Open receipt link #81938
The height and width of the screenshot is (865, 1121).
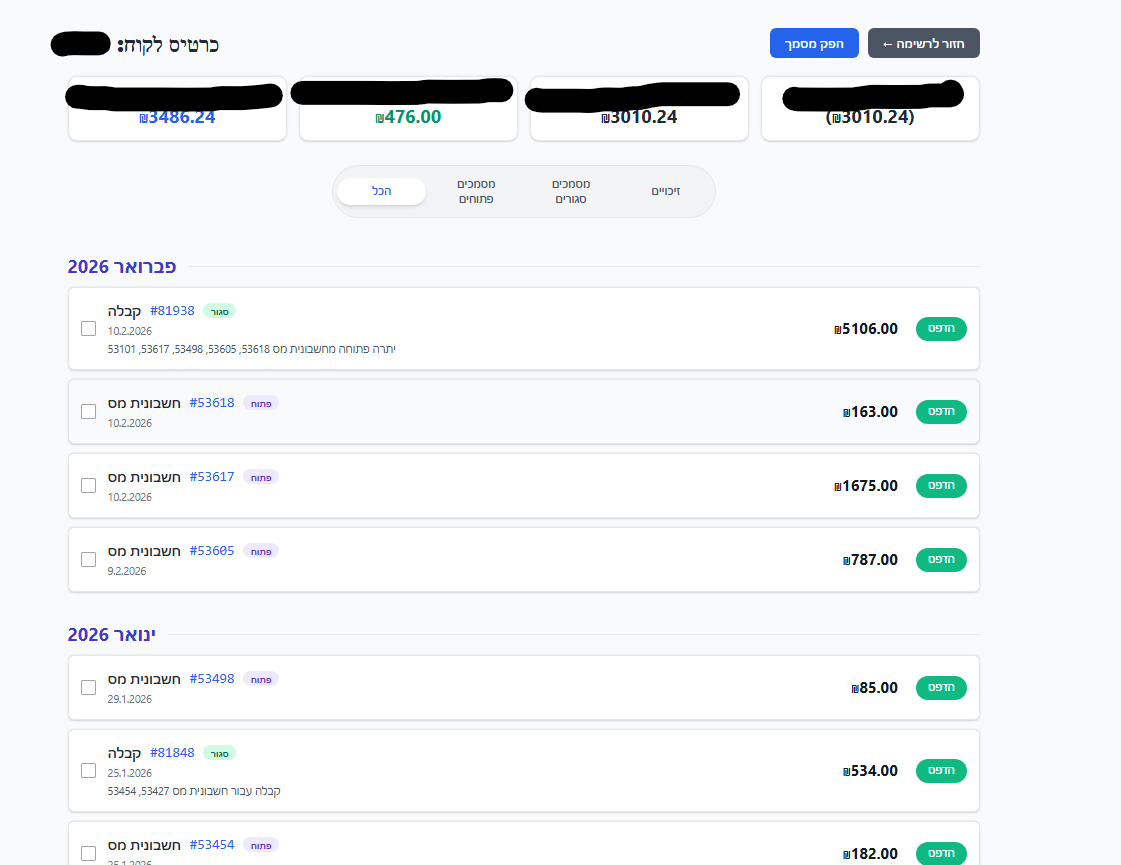coord(172,311)
